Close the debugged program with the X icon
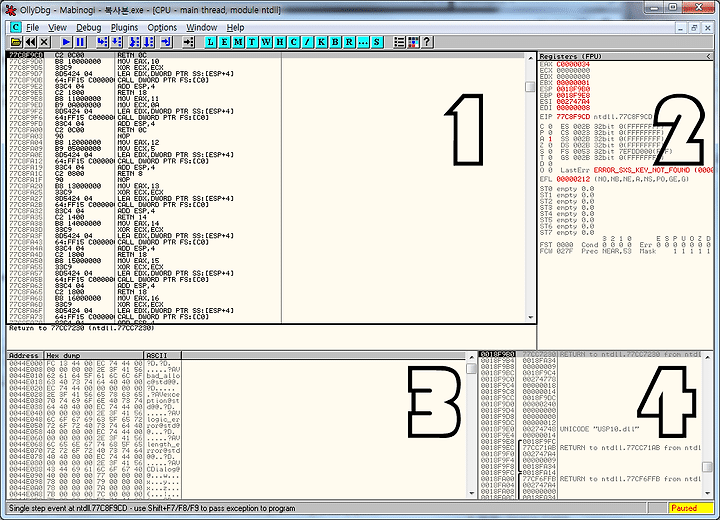This screenshot has height=520, width=720. (44, 42)
